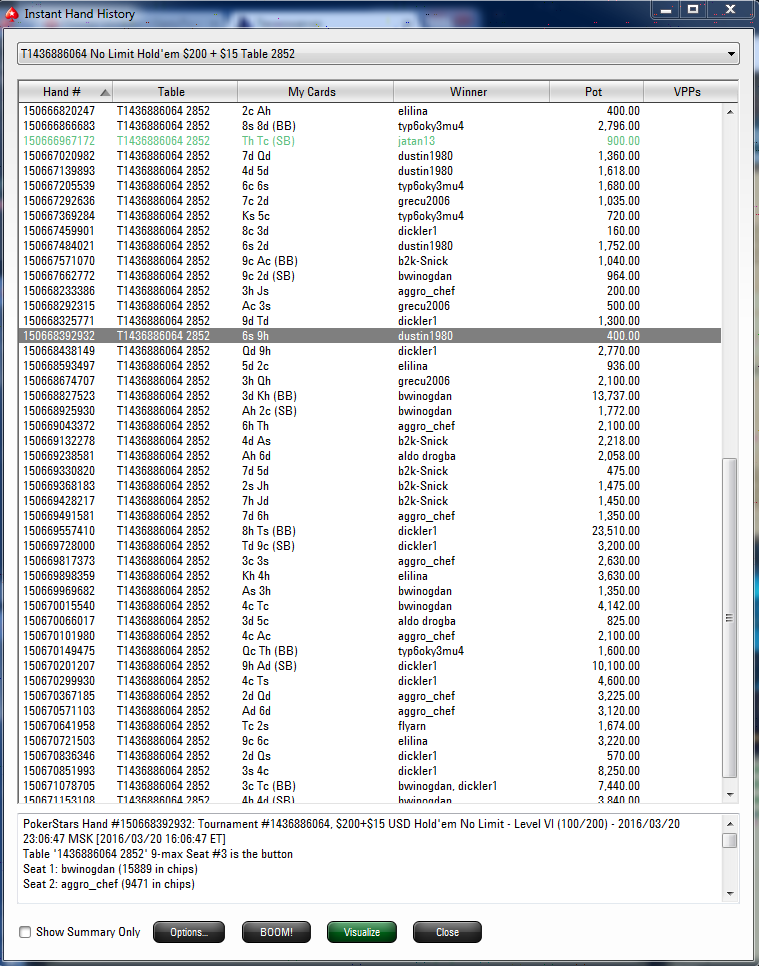Screen dimensions: 759x966
Task: Select hand 150668233386 with 3h Js
Action: point(370,291)
